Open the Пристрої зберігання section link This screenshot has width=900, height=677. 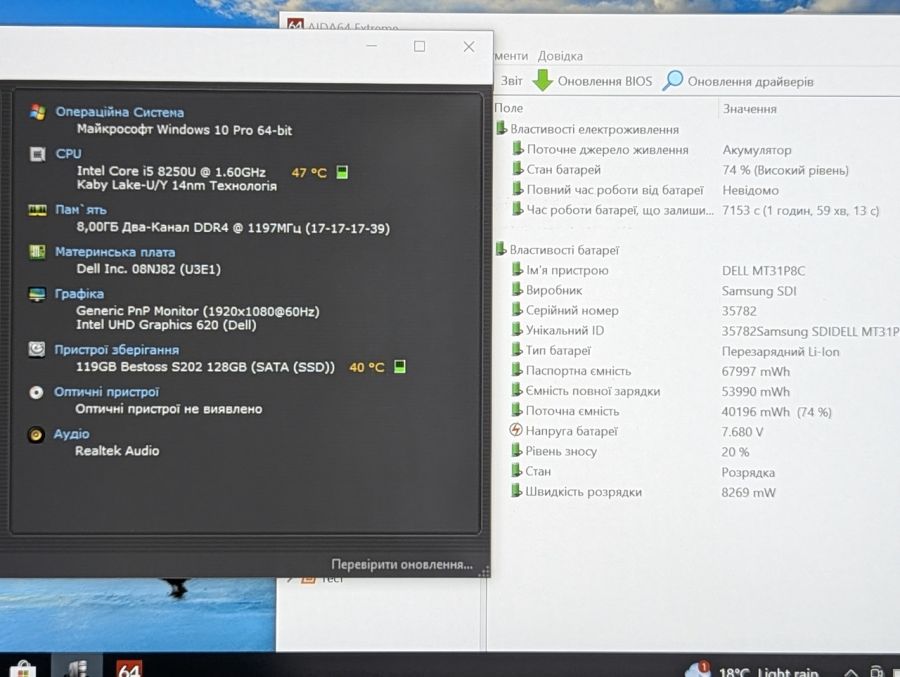[117, 350]
